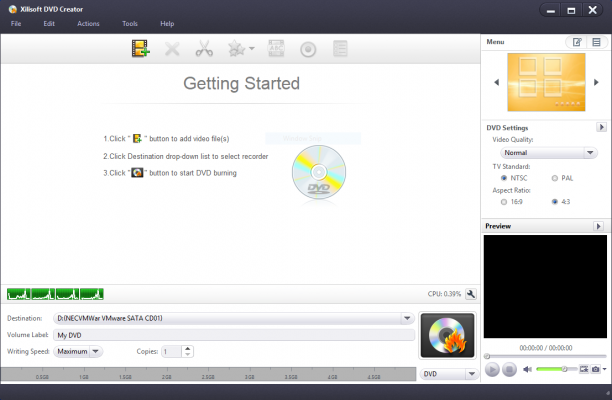
Task: Click the Audio track disc toolbar icon
Action: (308, 50)
